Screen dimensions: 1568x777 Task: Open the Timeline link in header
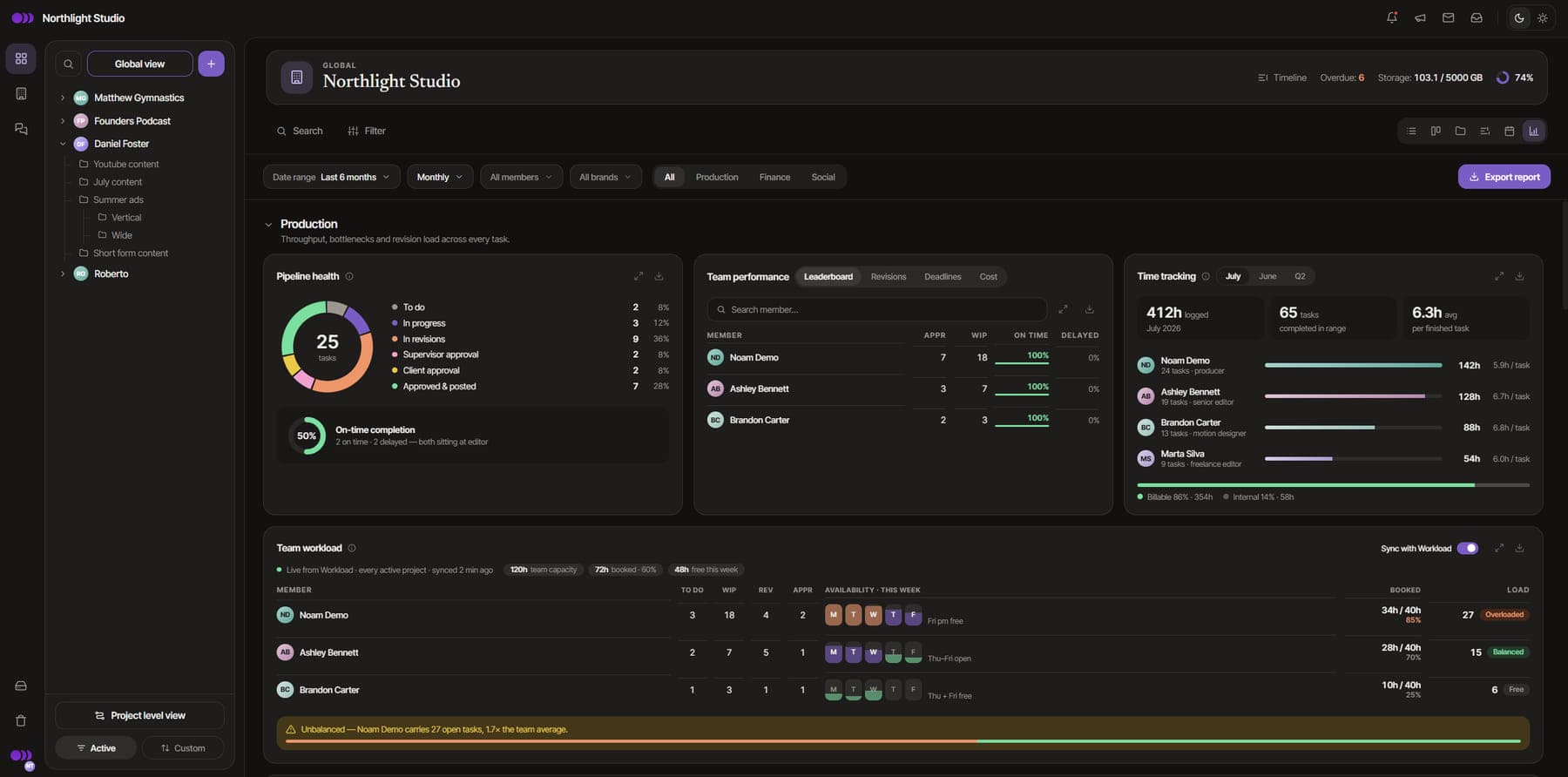[x=1282, y=78]
